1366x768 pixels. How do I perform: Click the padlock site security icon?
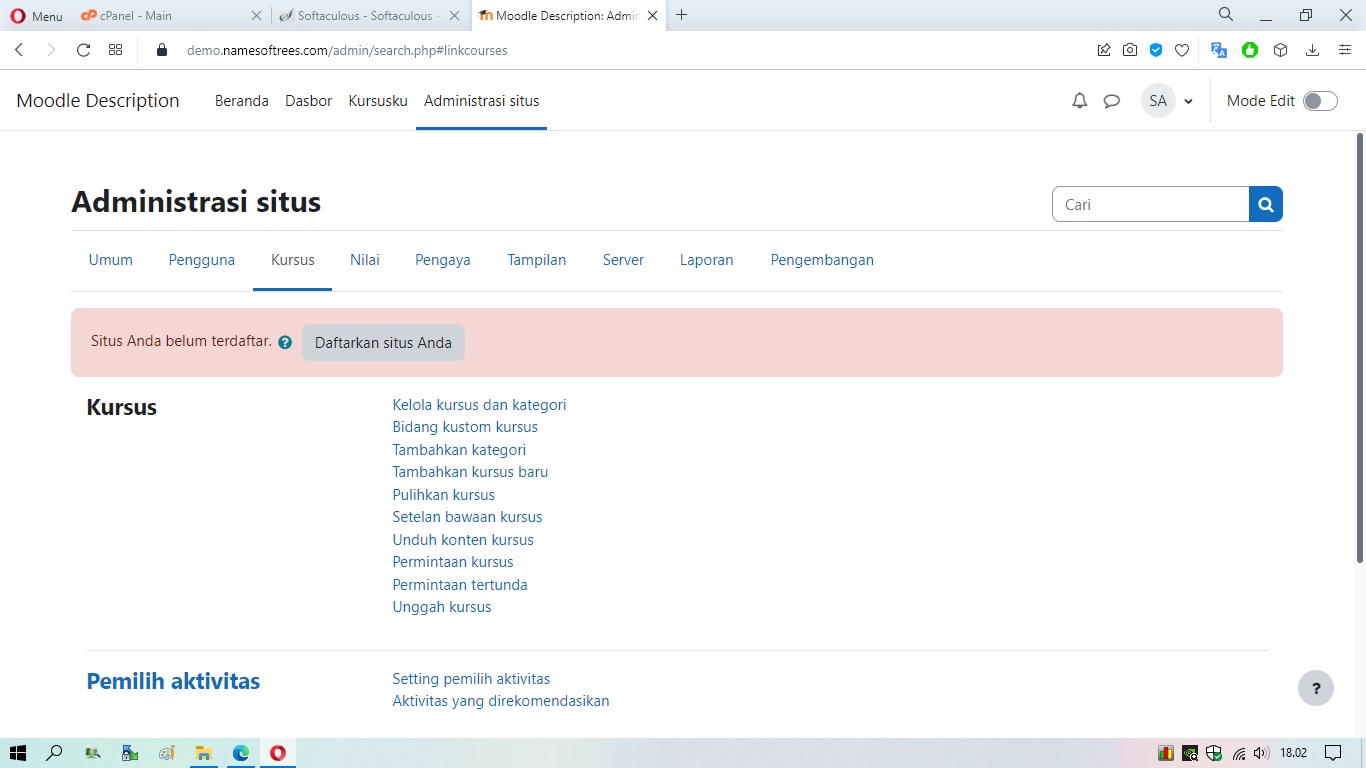point(162,50)
